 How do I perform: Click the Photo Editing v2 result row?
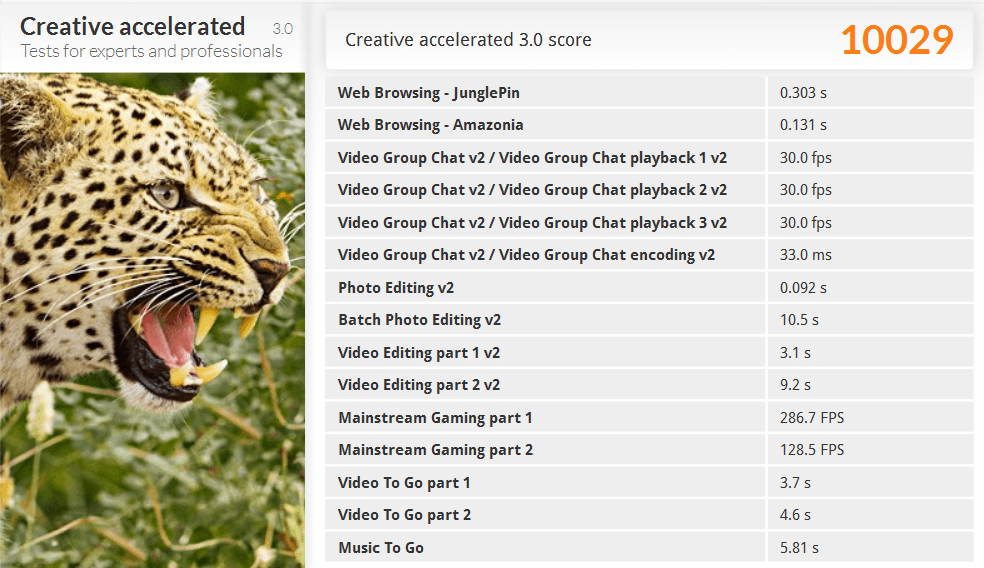point(649,287)
